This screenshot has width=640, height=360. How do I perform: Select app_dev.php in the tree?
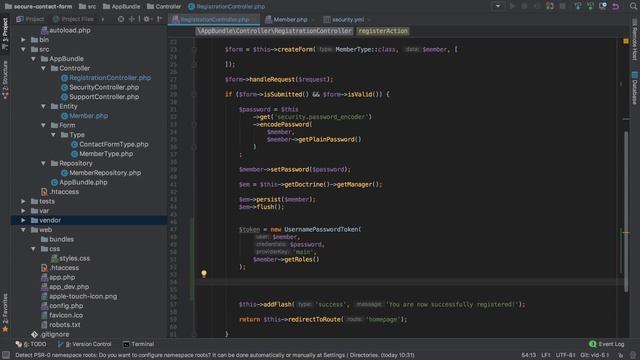pyautogui.click(x=64, y=287)
